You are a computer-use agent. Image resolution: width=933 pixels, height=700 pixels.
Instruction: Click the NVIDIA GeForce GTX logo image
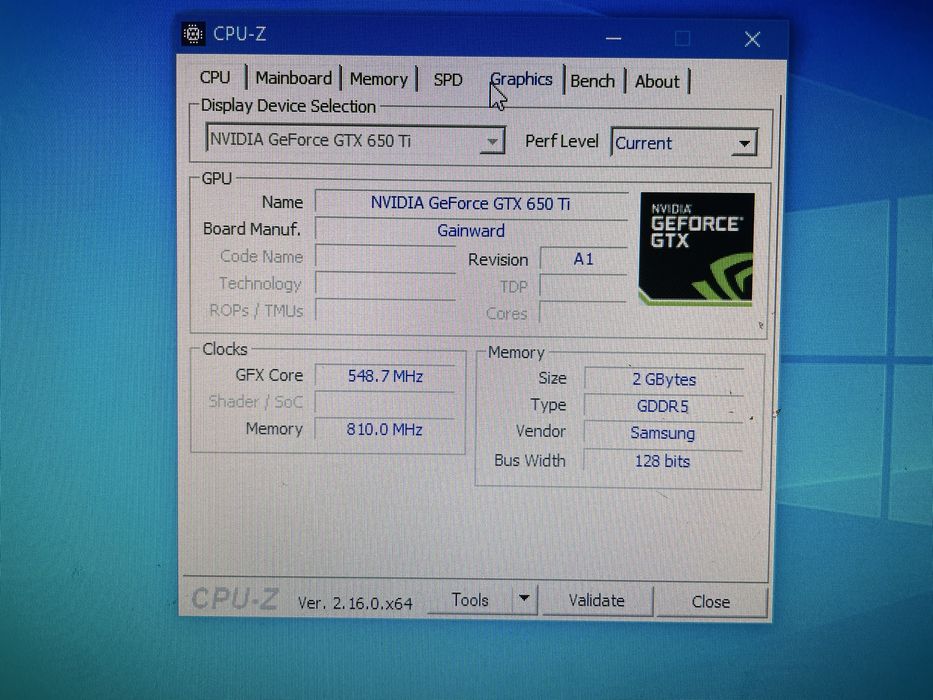696,249
